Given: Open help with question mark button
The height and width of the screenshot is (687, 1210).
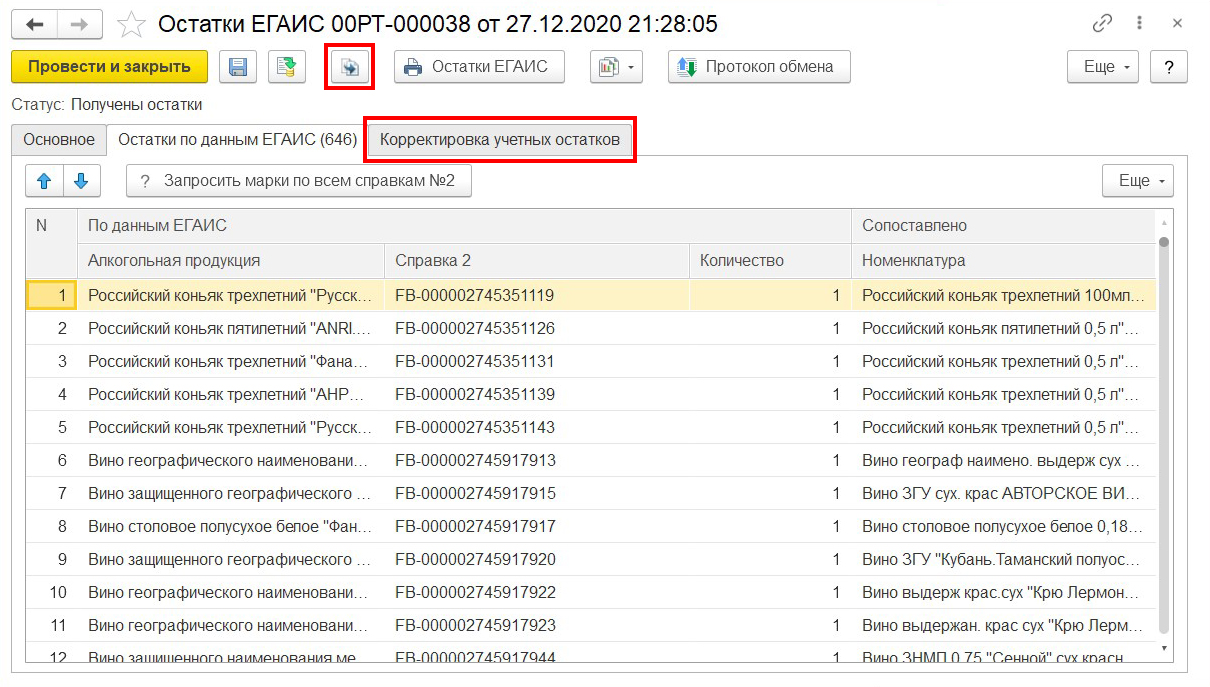Looking at the screenshot, I should tap(1169, 67).
